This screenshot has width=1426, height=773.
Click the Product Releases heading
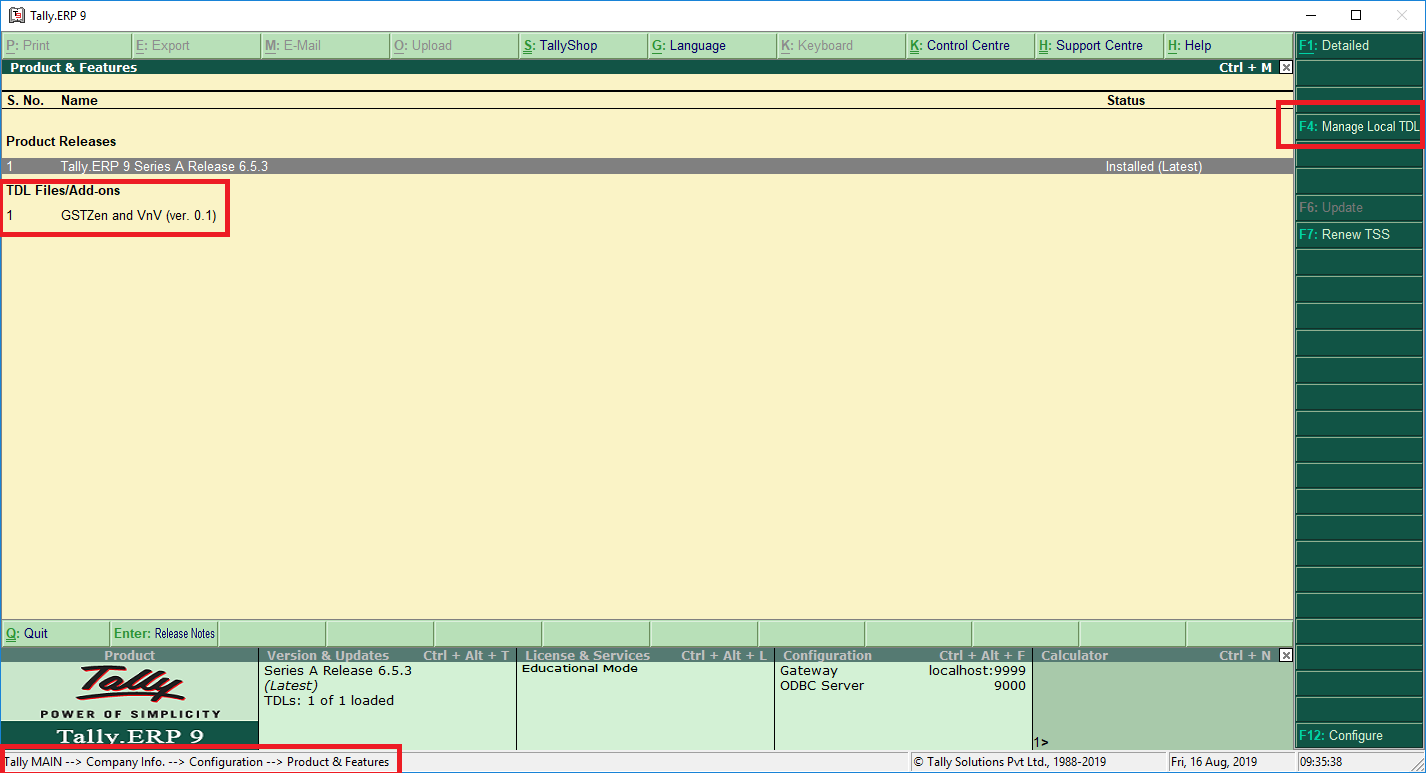coord(61,141)
